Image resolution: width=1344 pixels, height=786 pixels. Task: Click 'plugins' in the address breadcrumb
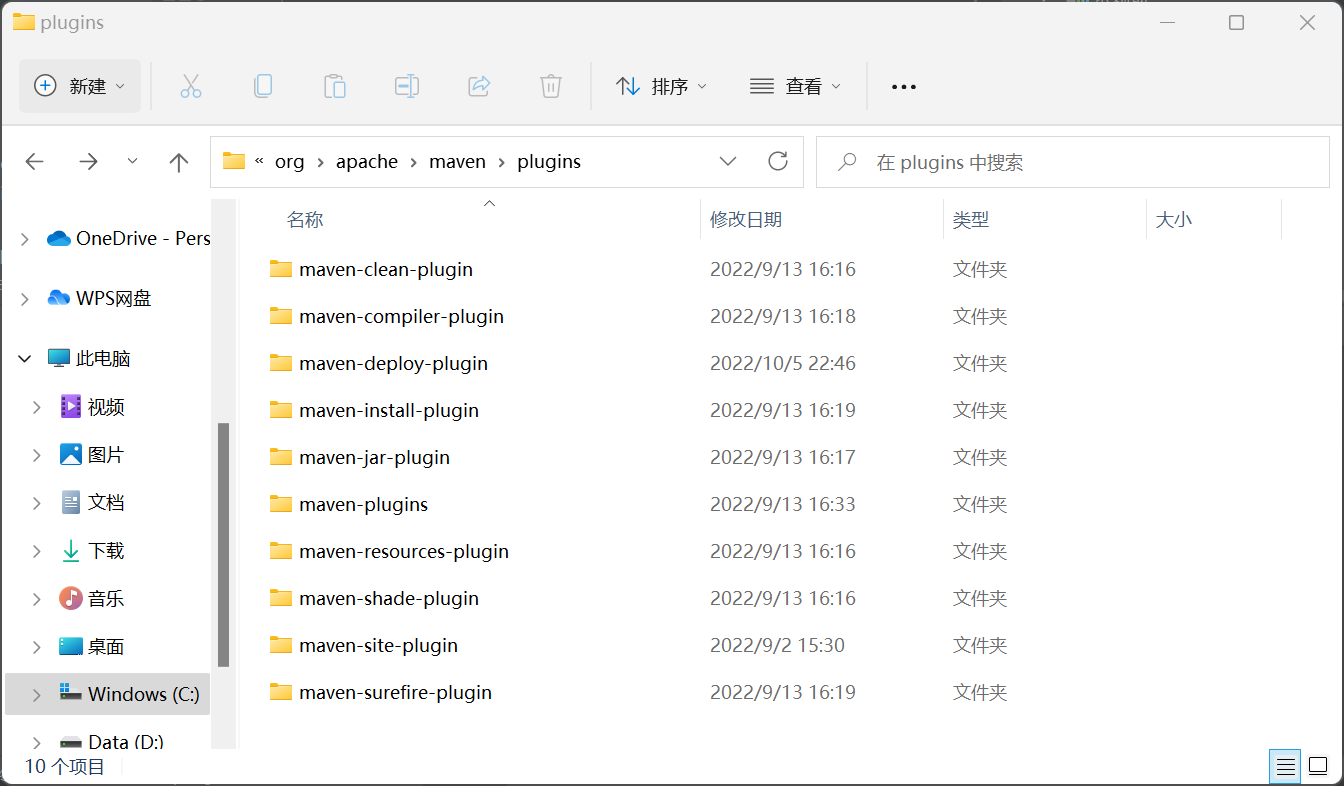[549, 161]
